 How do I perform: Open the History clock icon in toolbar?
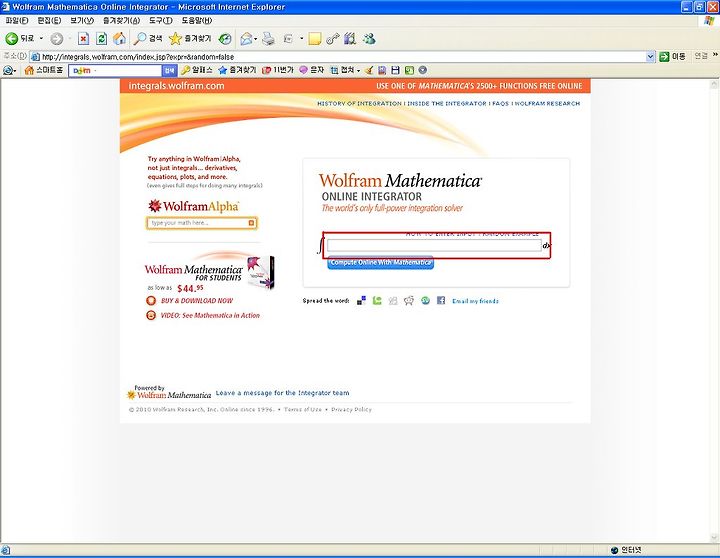[225, 39]
